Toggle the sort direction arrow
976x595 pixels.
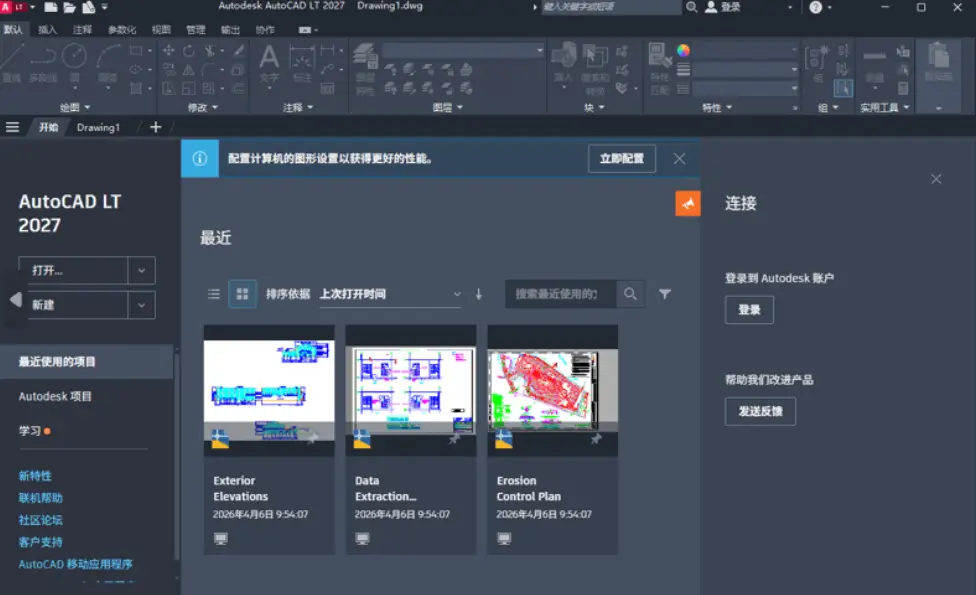pyautogui.click(x=479, y=294)
